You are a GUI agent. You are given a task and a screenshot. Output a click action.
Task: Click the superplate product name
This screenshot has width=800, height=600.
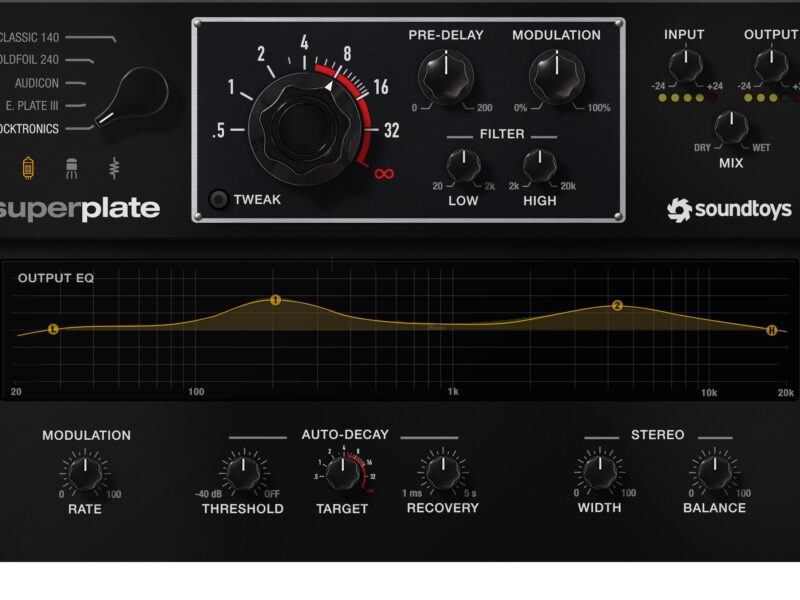coord(80,208)
